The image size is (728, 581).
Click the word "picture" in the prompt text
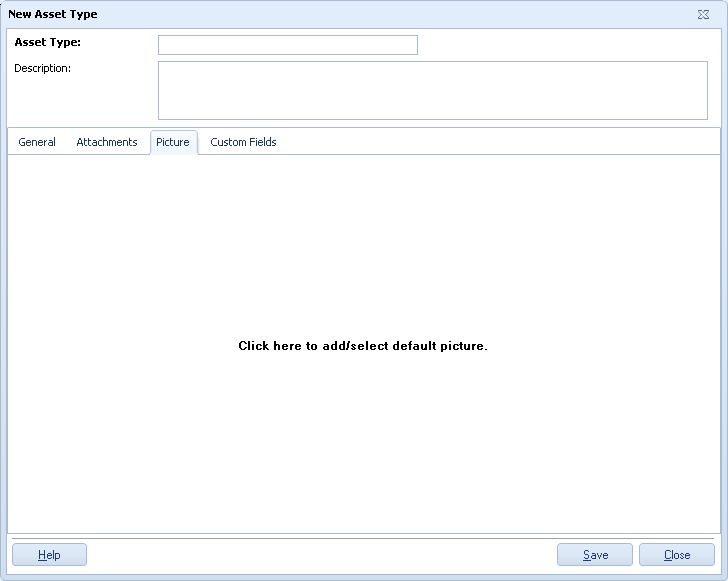[462, 346]
